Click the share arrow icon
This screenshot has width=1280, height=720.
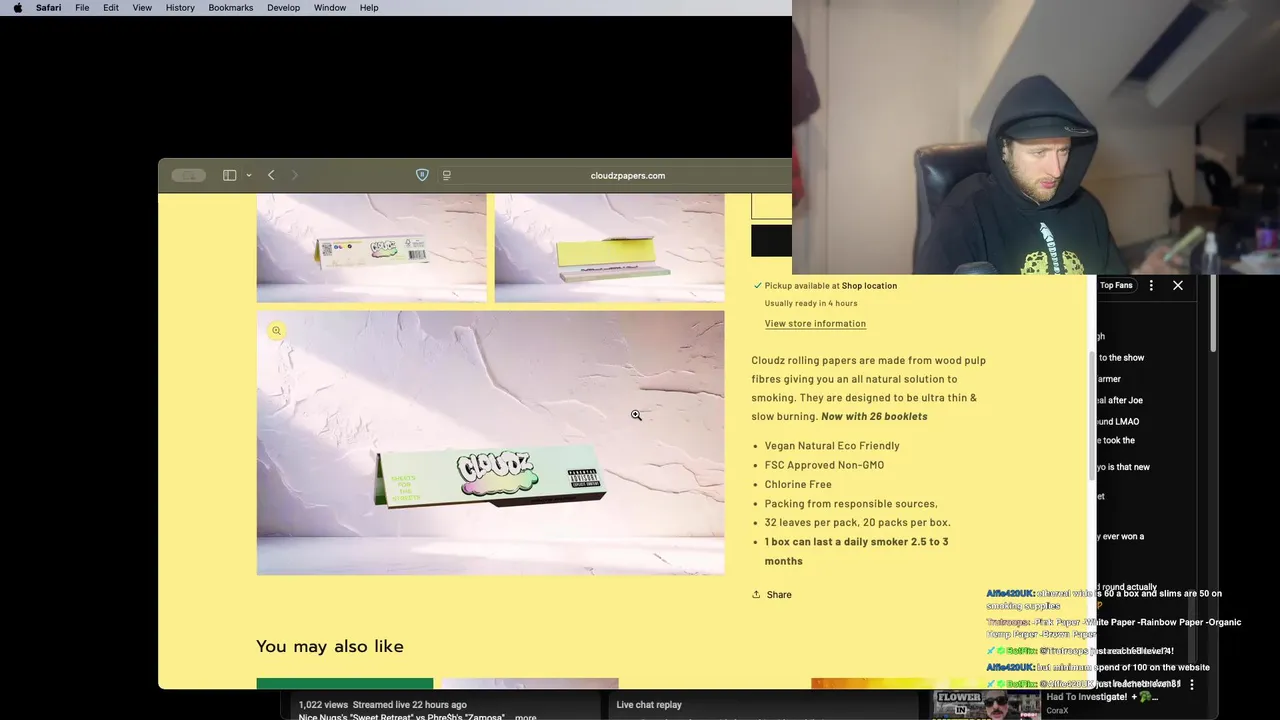756,594
